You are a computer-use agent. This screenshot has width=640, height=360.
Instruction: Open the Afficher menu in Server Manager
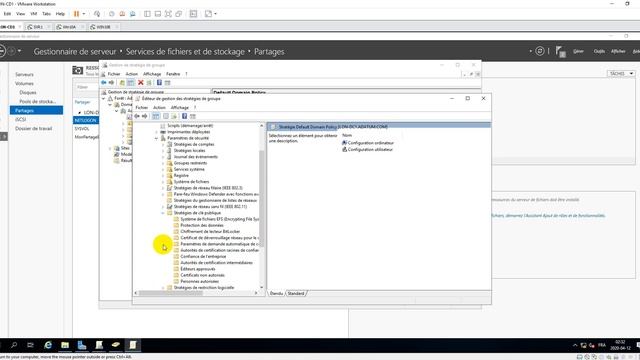click(618, 51)
